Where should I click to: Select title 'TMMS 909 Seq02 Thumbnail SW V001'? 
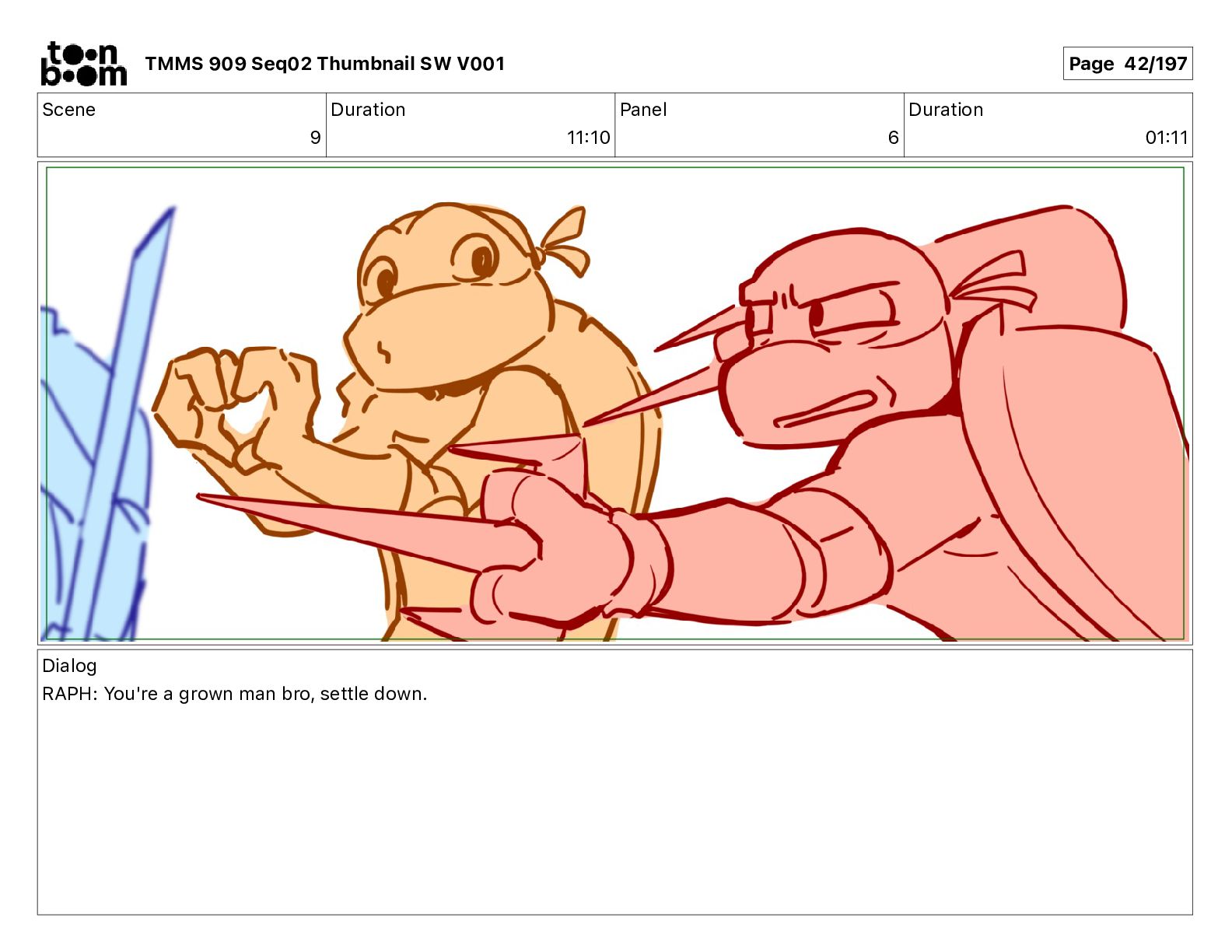(x=324, y=64)
